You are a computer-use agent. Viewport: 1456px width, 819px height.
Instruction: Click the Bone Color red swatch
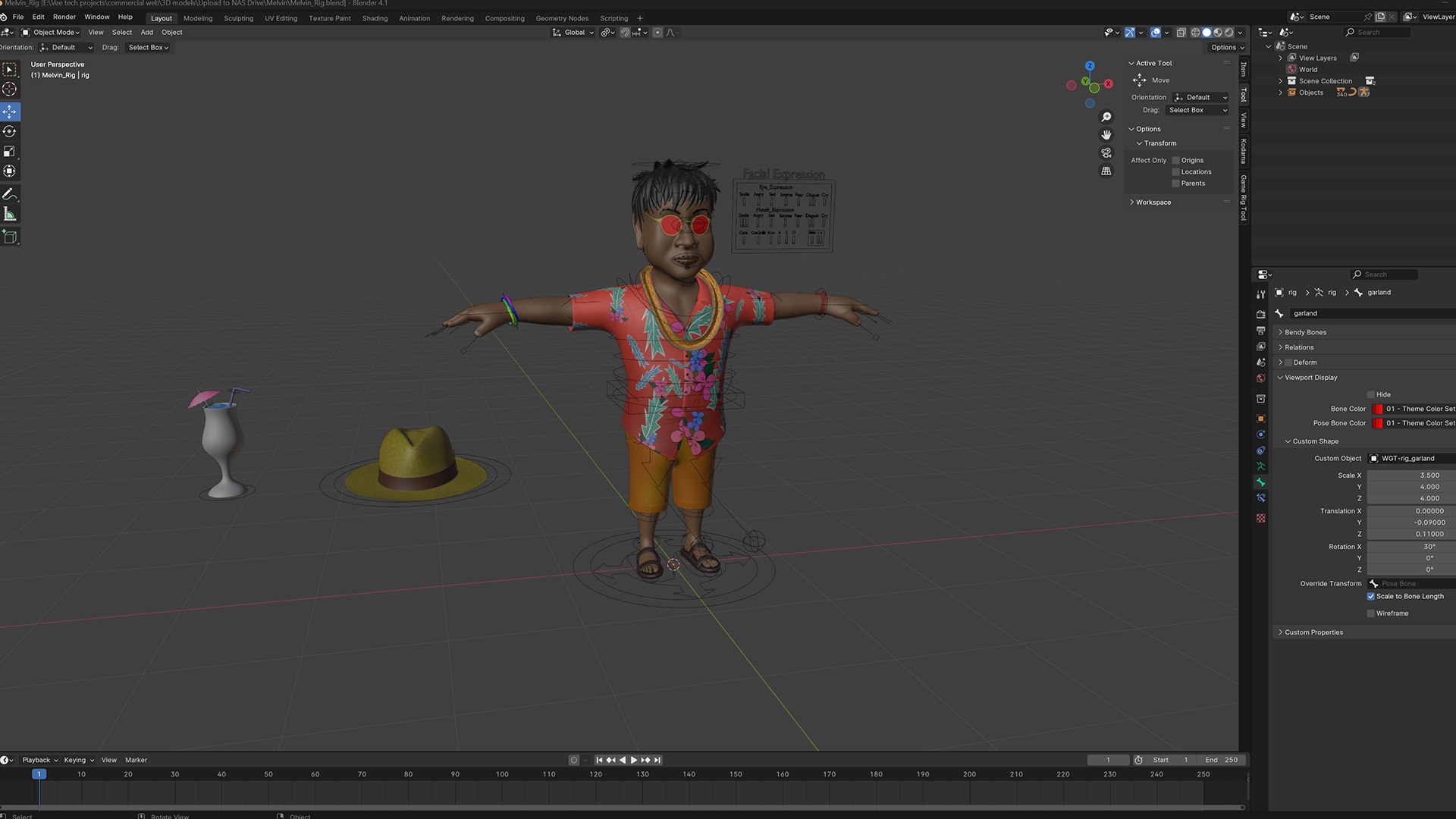pyautogui.click(x=1377, y=409)
